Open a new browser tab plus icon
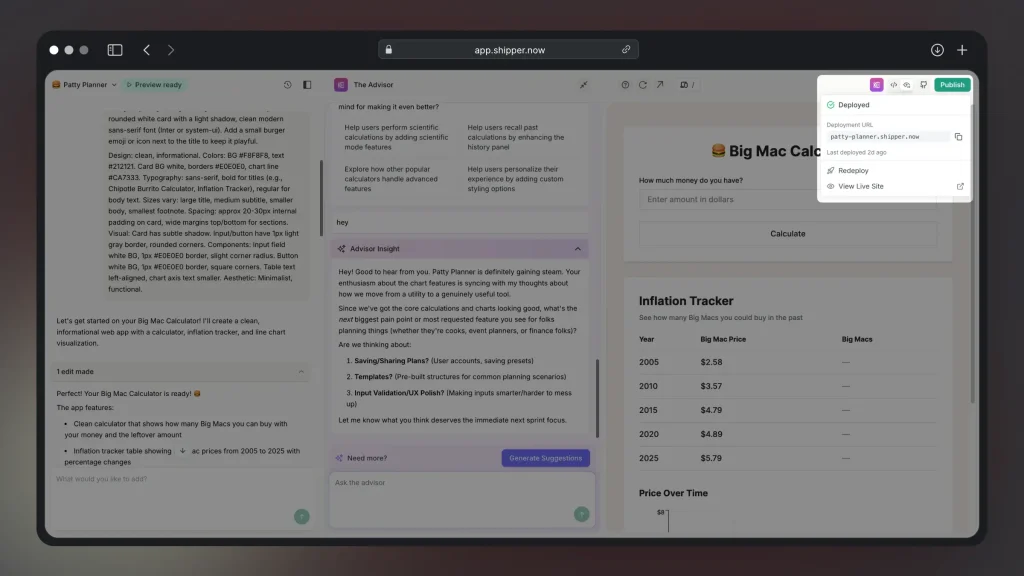 pos(962,50)
